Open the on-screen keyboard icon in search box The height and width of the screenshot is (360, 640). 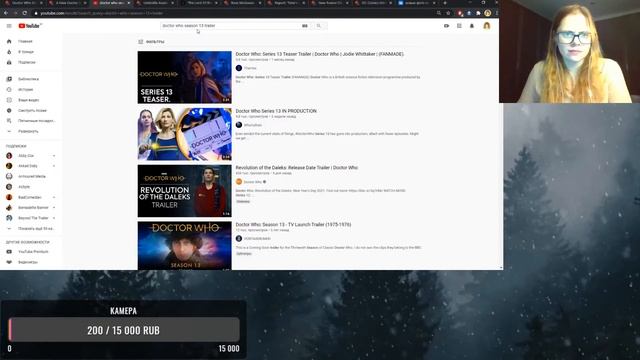(304, 26)
